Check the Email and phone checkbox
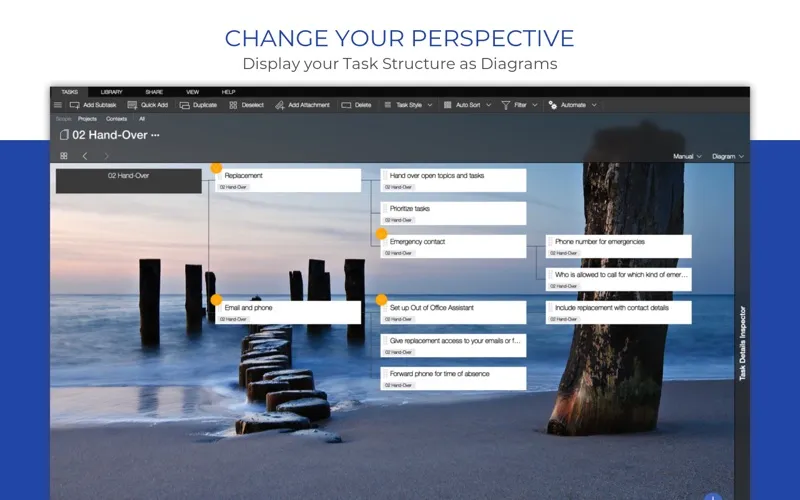Viewport: 800px width, 500px height. (x=220, y=308)
